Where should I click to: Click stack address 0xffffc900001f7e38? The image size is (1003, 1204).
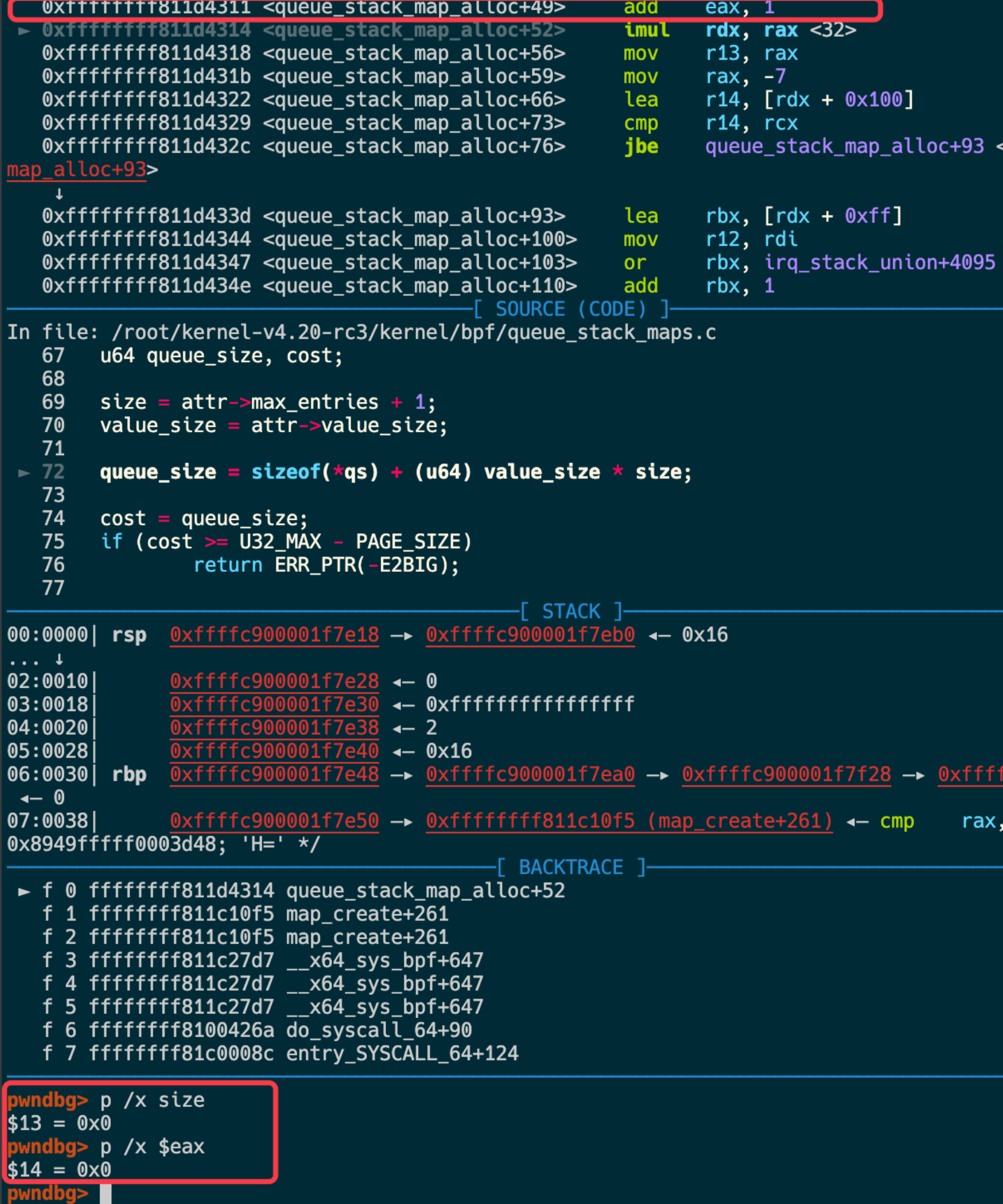point(274,727)
